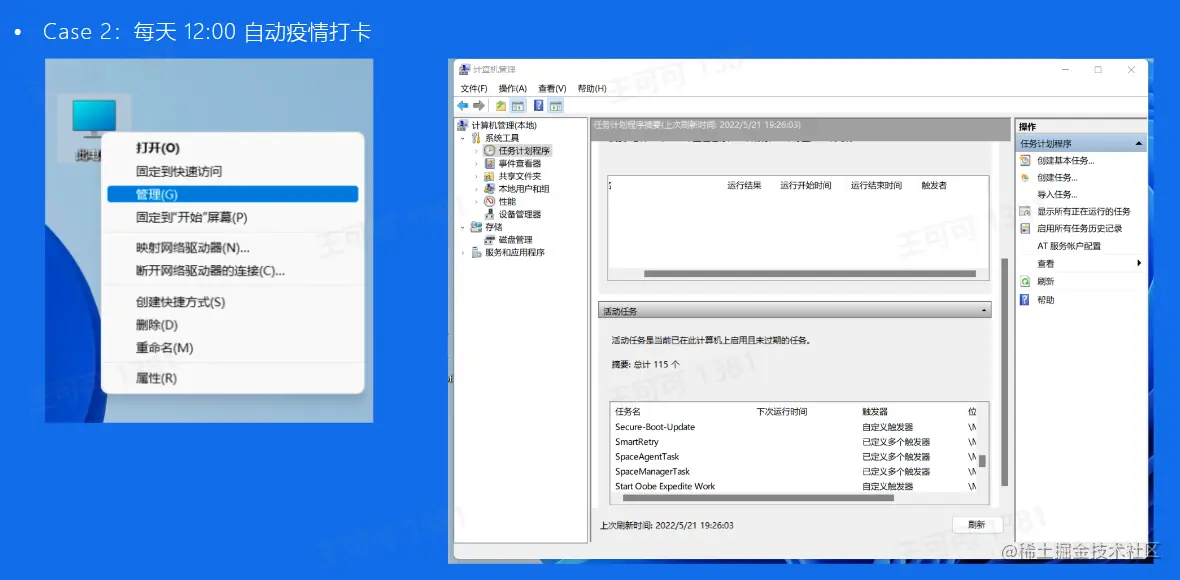Screen dimensions: 1180x580
Task: Expand the 任务计划程序 tree node arrow
Action: click(476, 151)
